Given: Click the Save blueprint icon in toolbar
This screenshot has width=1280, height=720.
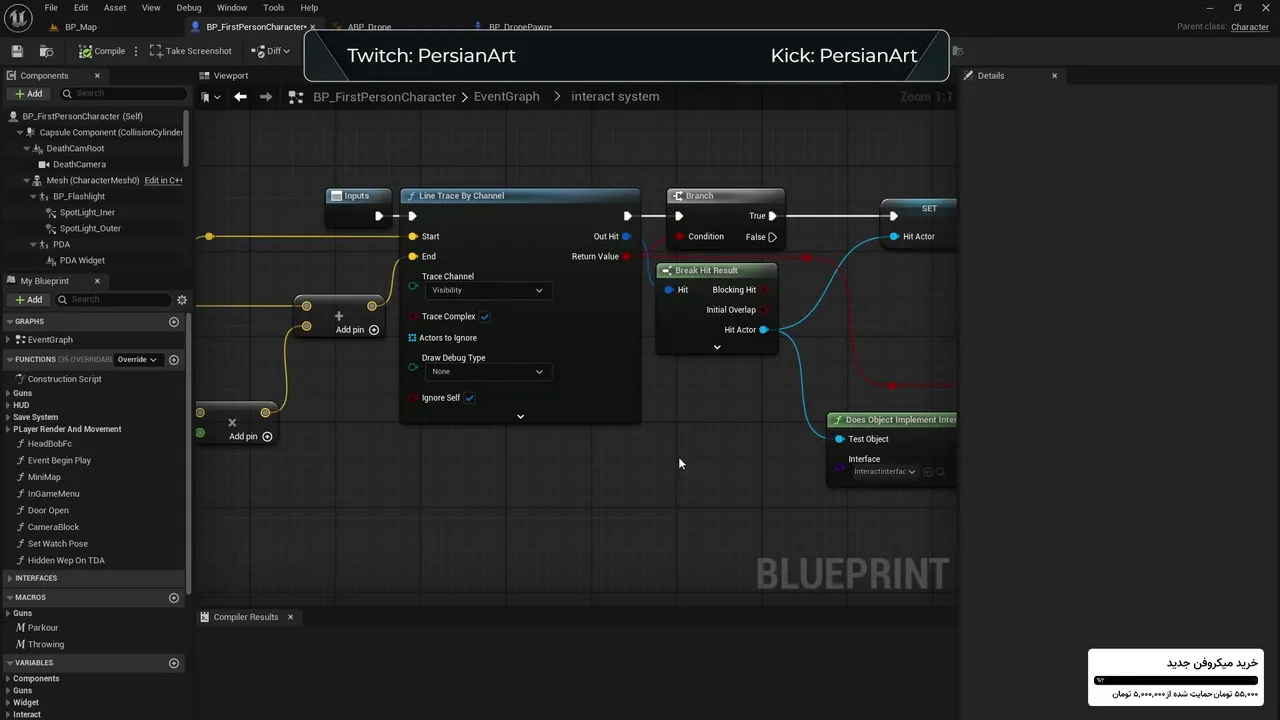Looking at the screenshot, I should [17, 51].
